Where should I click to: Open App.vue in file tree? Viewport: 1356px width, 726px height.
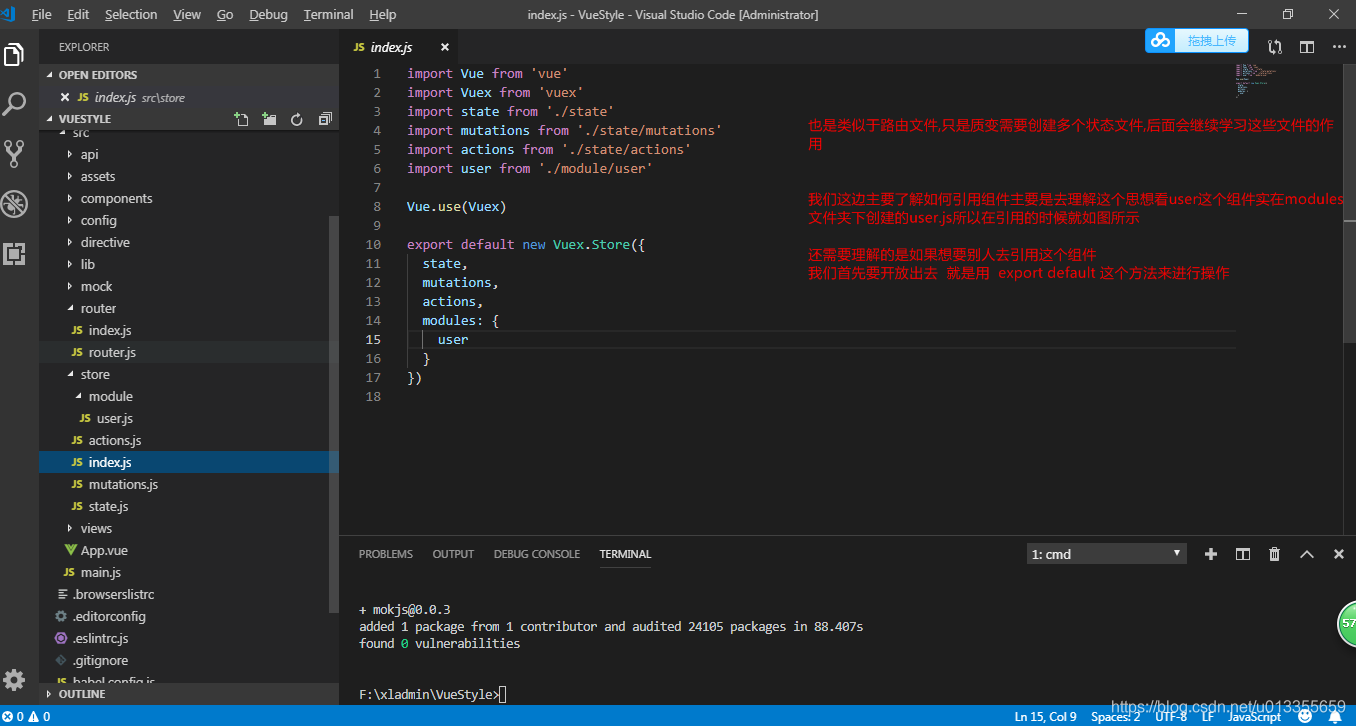pos(189,550)
